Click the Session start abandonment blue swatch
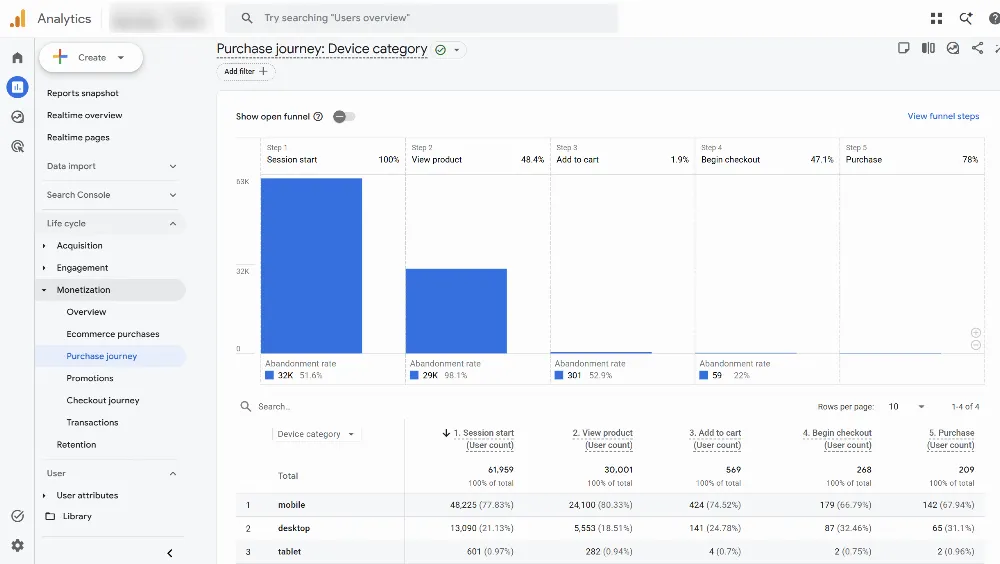The height and width of the screenshot is (564, 1000). click(269, 375)
